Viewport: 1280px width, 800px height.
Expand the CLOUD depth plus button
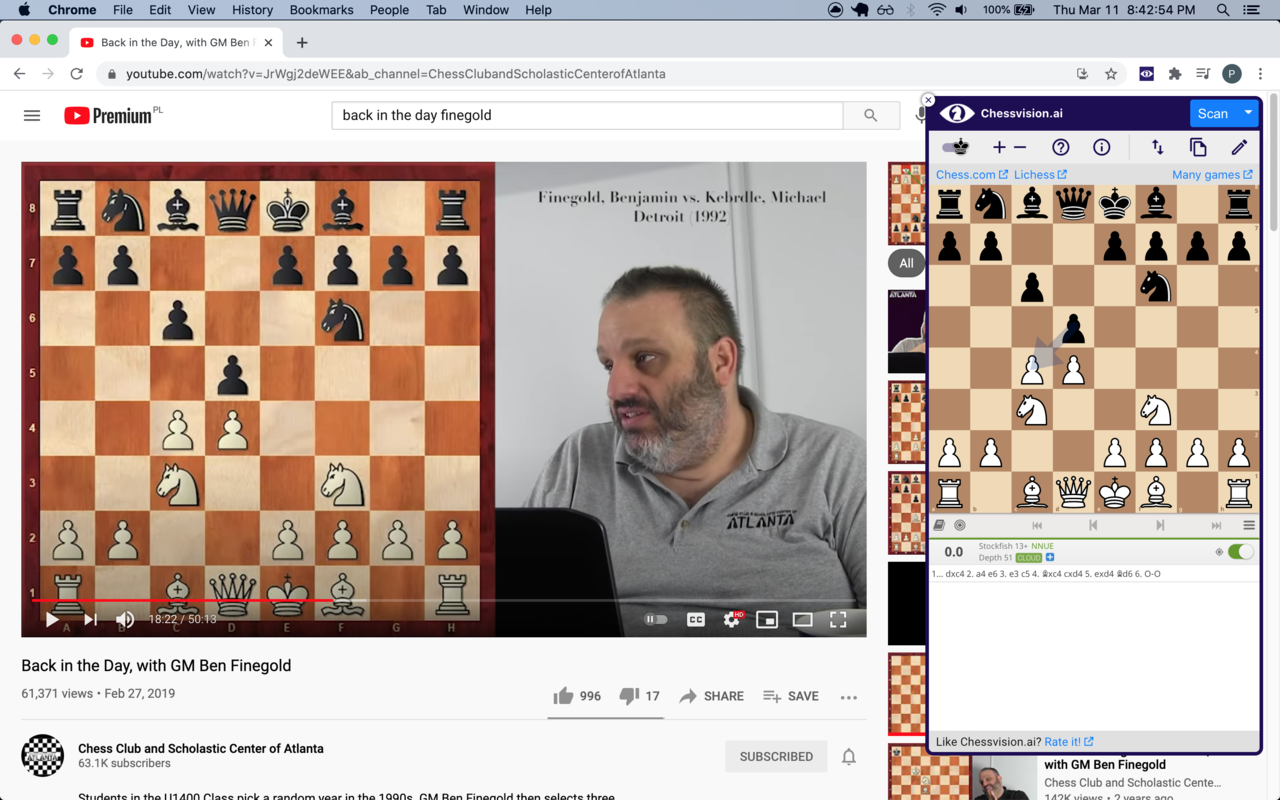(1049, 557)
